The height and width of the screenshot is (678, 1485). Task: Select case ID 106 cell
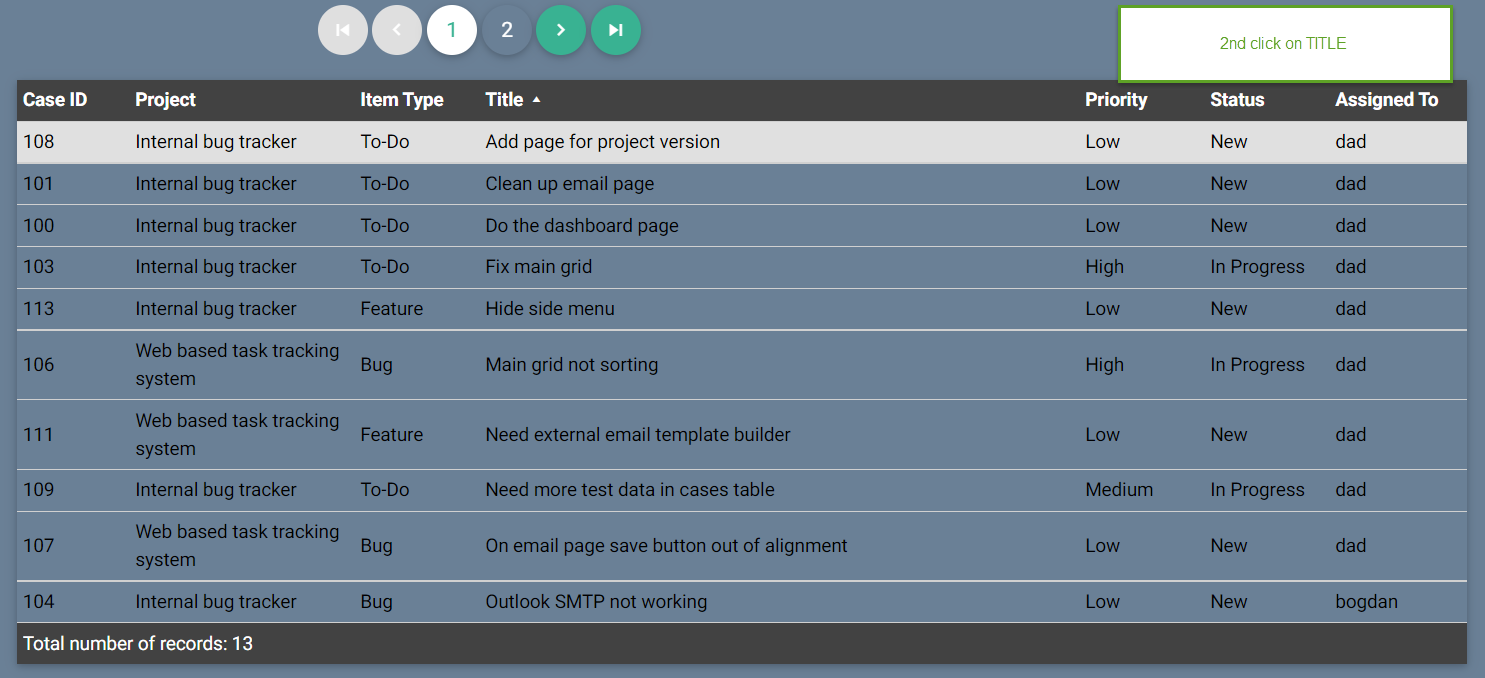tap(39, 365)
